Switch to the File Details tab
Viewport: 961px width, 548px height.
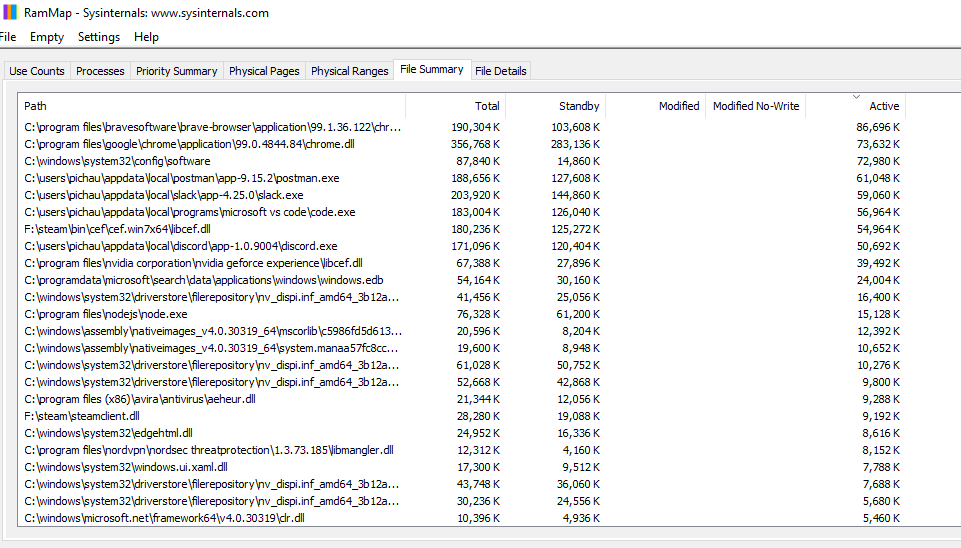point(500,71)
